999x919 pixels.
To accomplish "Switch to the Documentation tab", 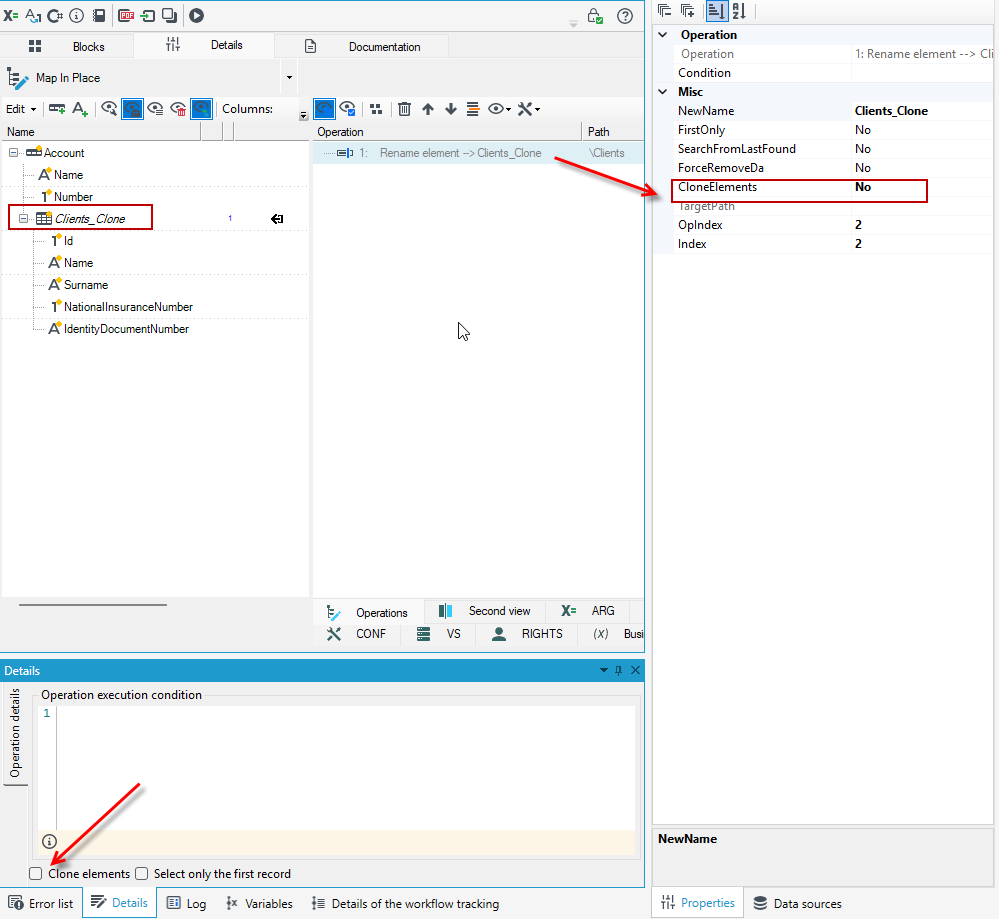I will [363, 47].
